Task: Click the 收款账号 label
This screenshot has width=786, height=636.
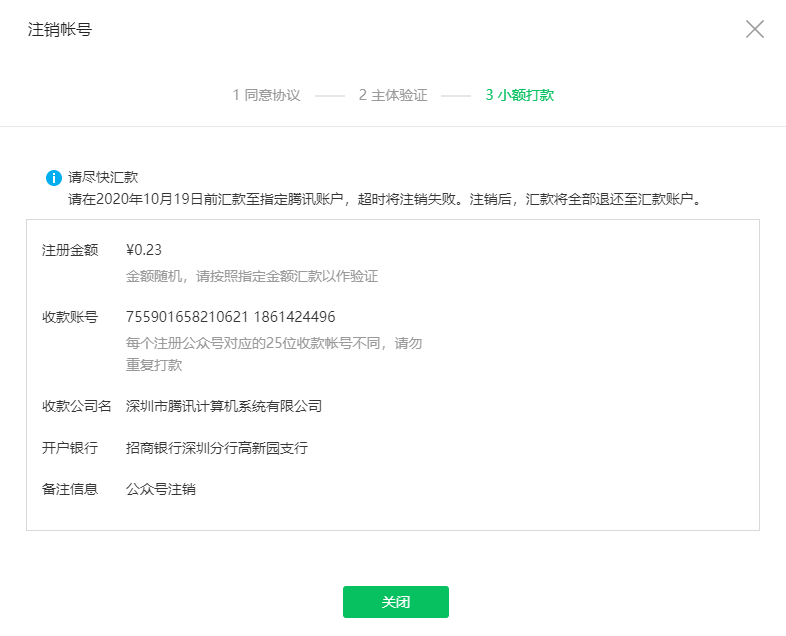Action: click(70, 317)
